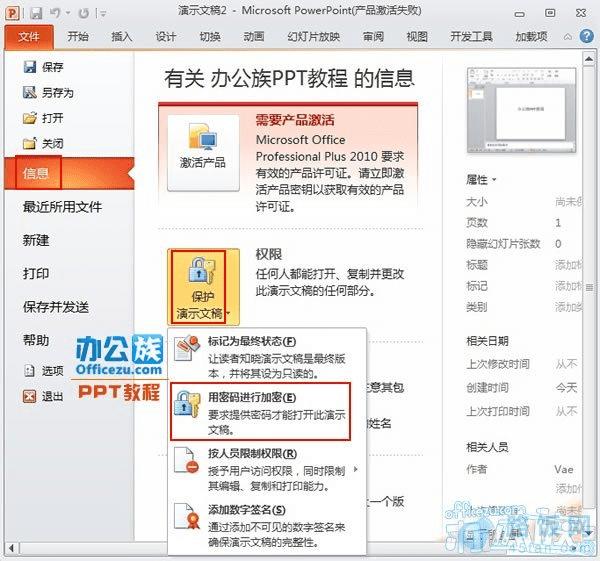Screen dimensions: 600x561
Task: Click the 标记 property field
Action: [569, 285]
